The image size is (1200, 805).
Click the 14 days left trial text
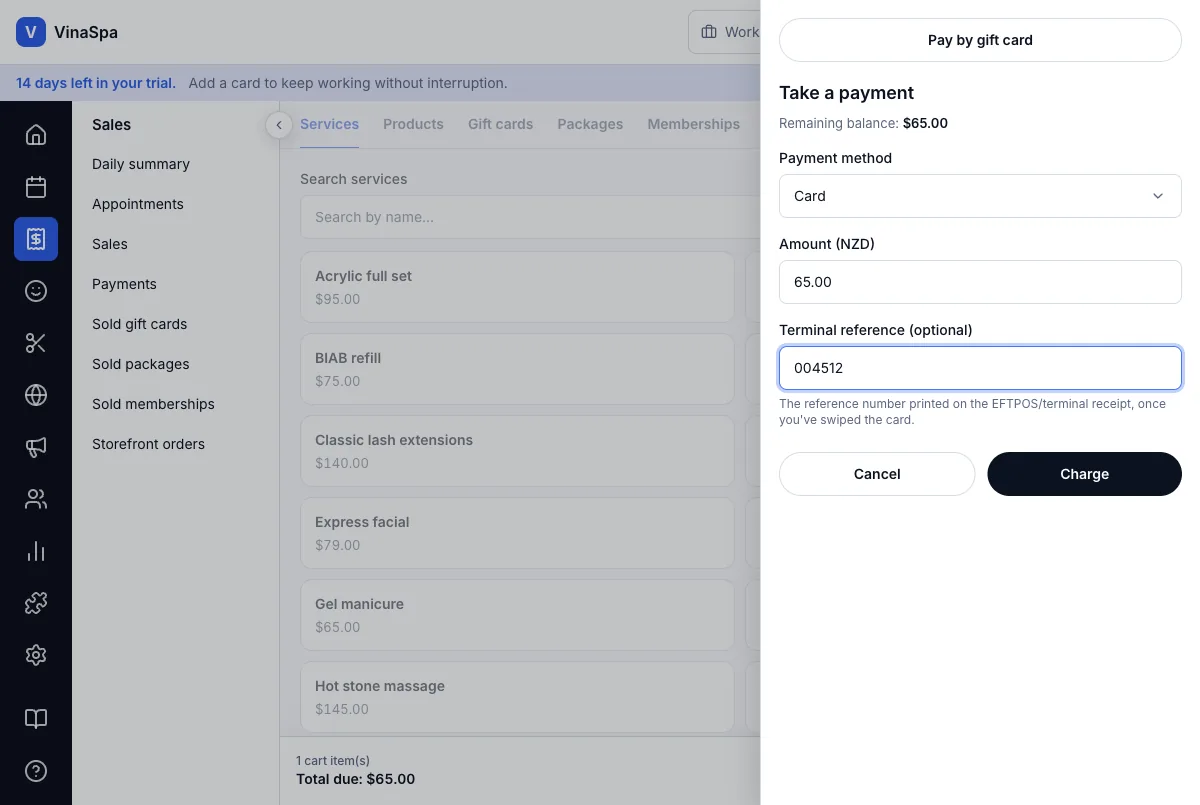point(96,83)
